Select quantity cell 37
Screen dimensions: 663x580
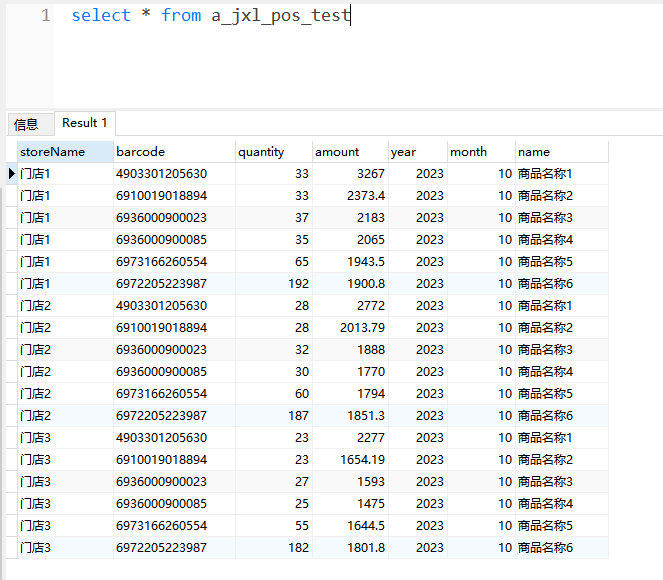(x=274, y=218)
